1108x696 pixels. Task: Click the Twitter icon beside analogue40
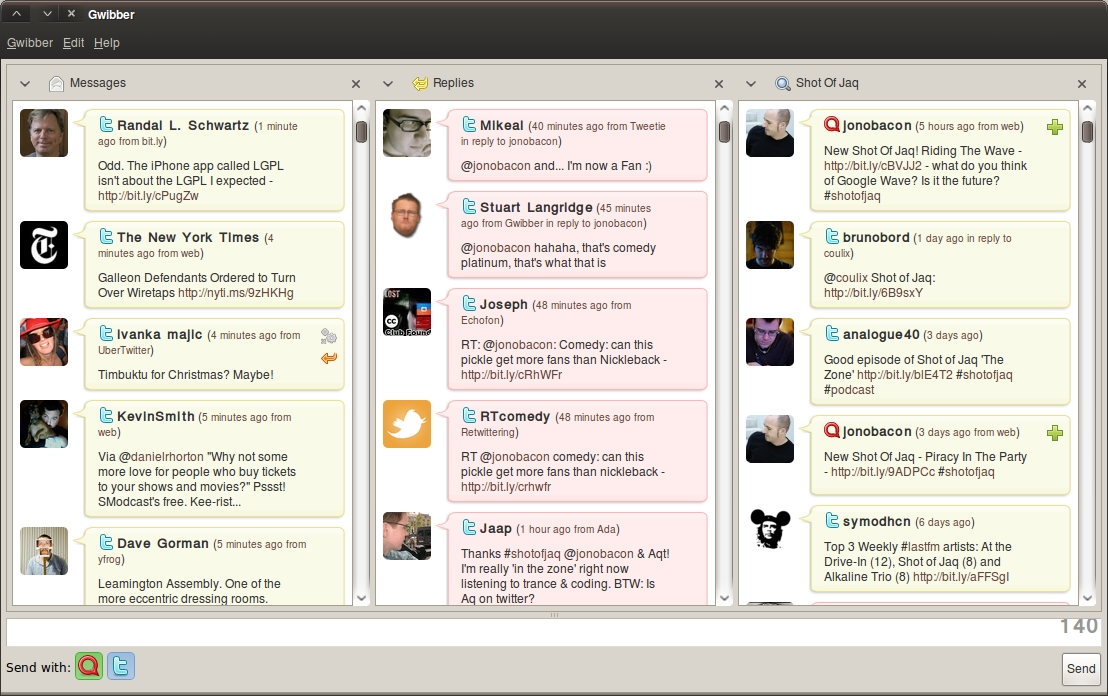pos(832,333)
